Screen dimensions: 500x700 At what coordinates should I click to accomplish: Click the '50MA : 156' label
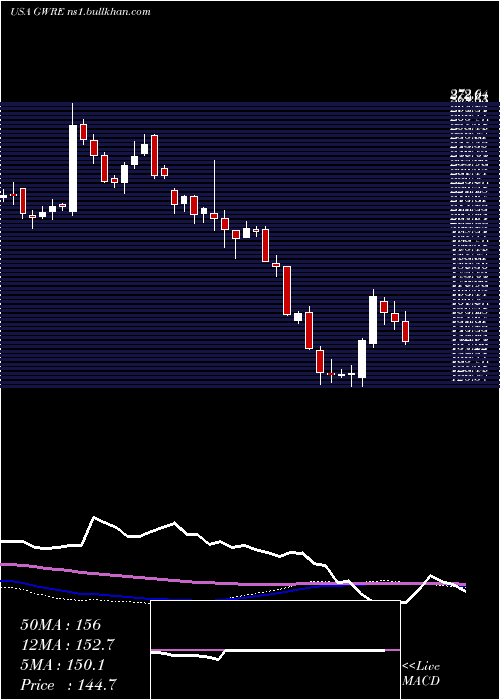tap(61, 625)
